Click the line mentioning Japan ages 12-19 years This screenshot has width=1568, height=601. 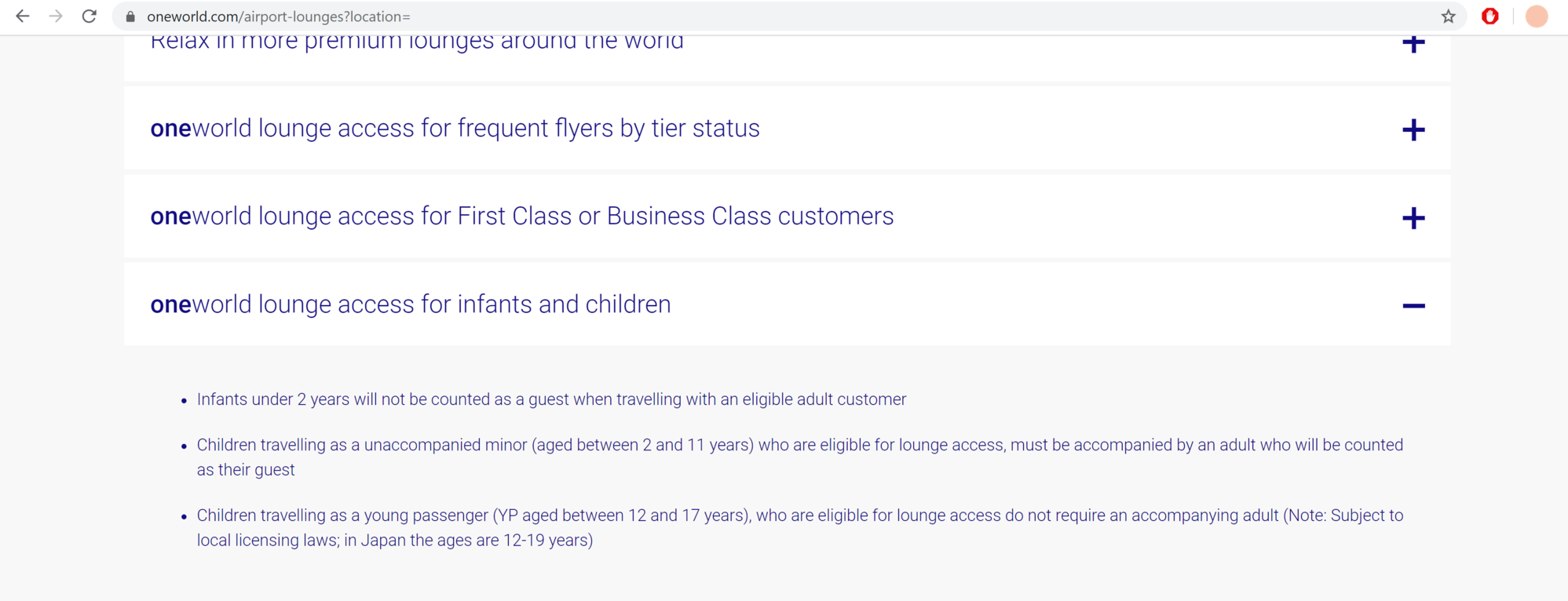[394, 541]
